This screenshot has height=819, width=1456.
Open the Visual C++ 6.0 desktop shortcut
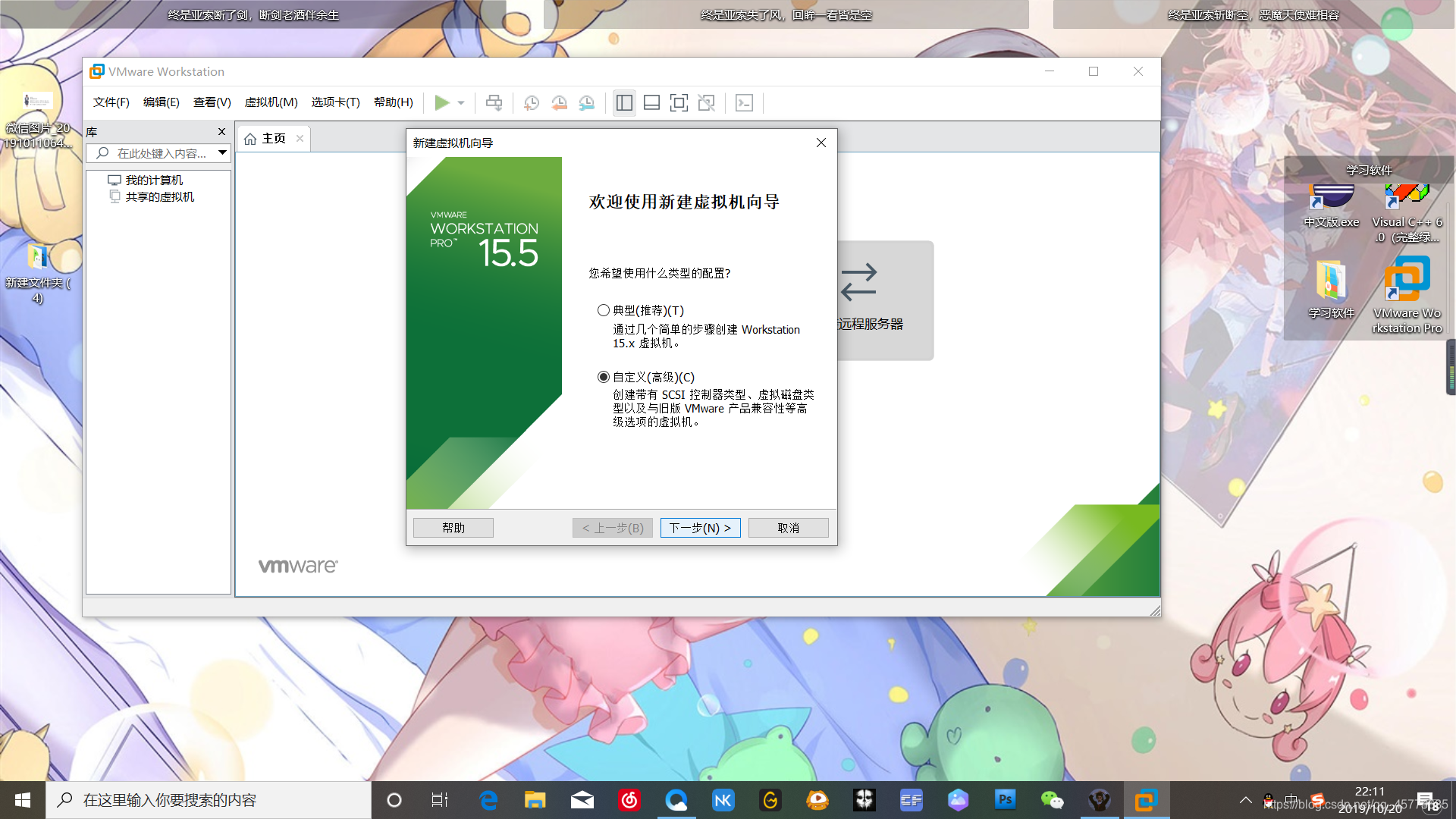1407,212
